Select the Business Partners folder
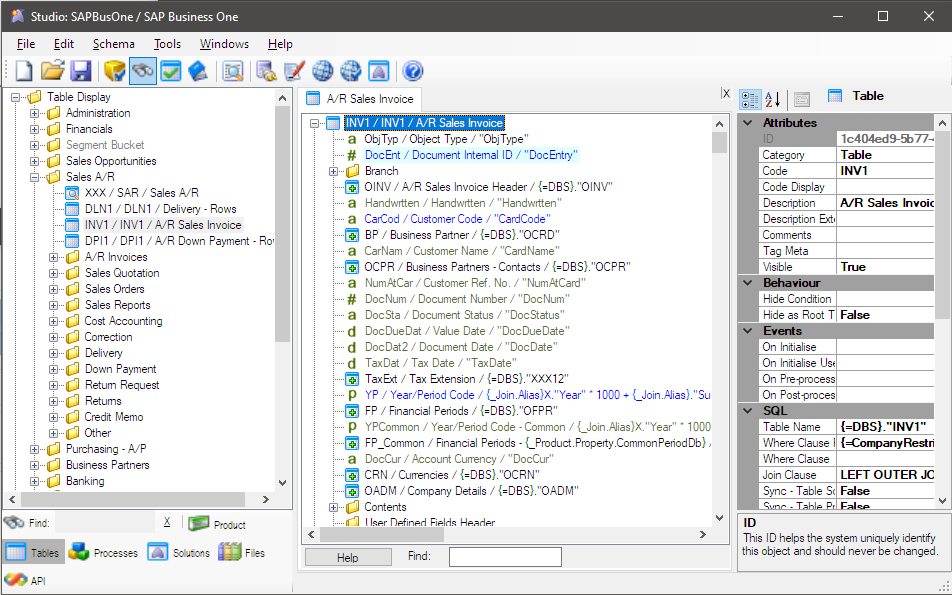 pos(107,465)
